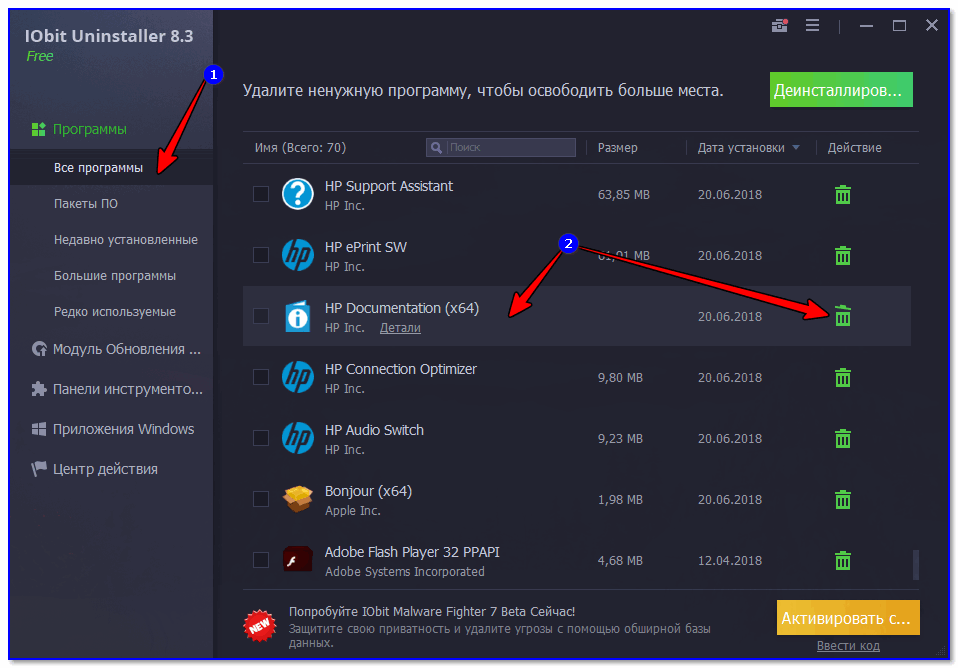This screenshot has height=668, width=958.
Task: Click the program list scrollbar thumb
Action: pos(915,564)
